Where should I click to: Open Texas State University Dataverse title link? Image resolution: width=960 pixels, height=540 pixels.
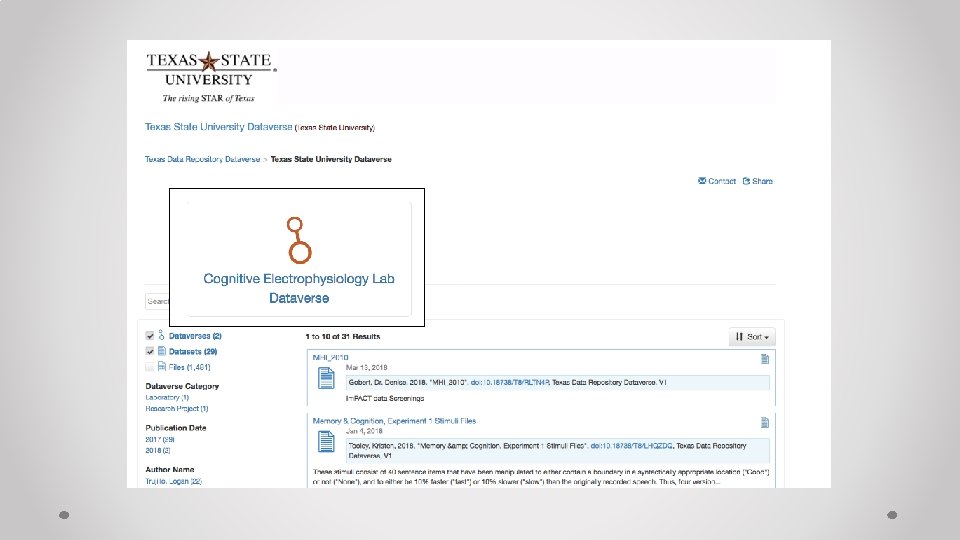coord(219,127)
